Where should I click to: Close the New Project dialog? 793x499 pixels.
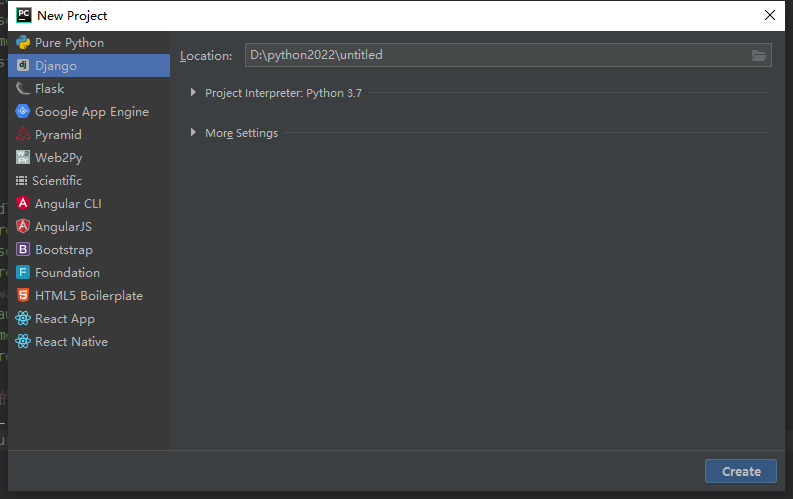(770, 15)
